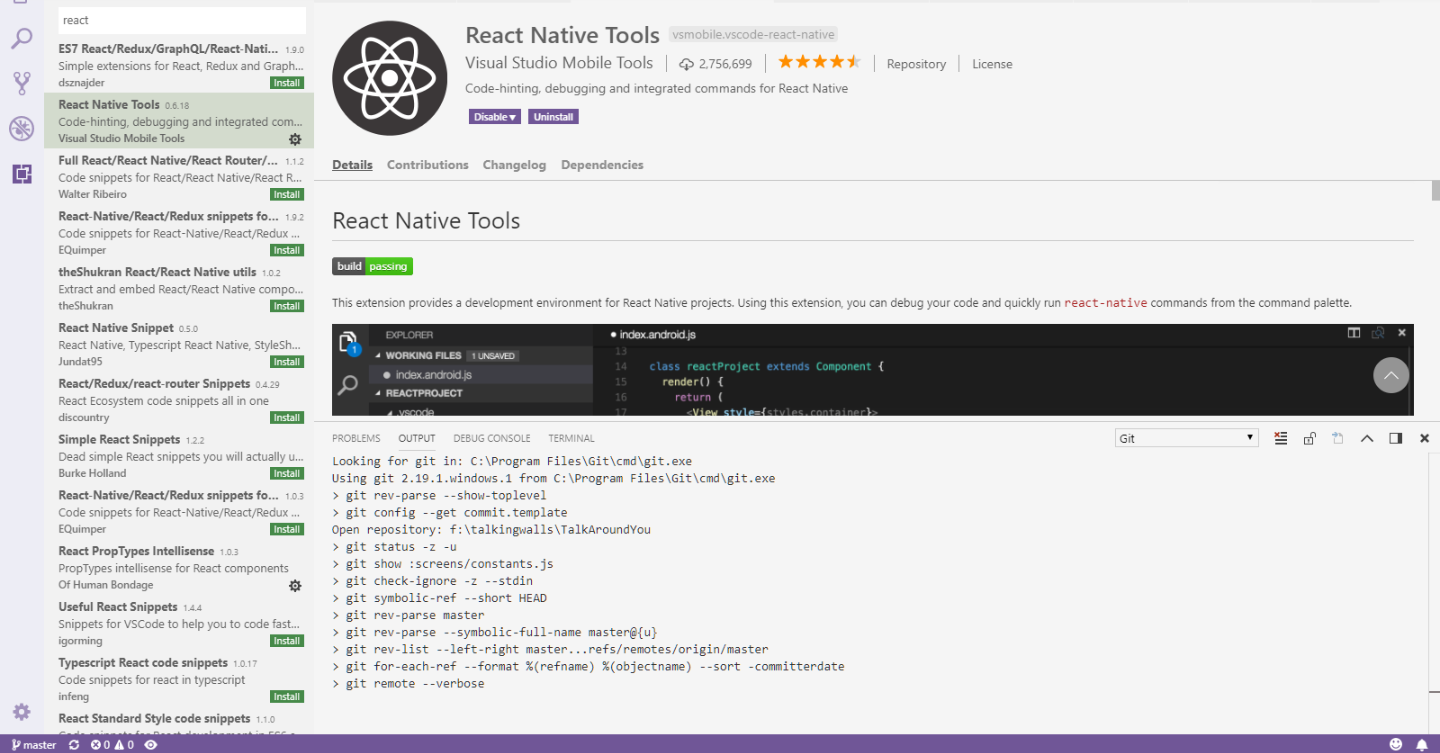Click the React Native Tools atom logo
Viewport: 1440px width, 753px height.
[x=390, y=78]
